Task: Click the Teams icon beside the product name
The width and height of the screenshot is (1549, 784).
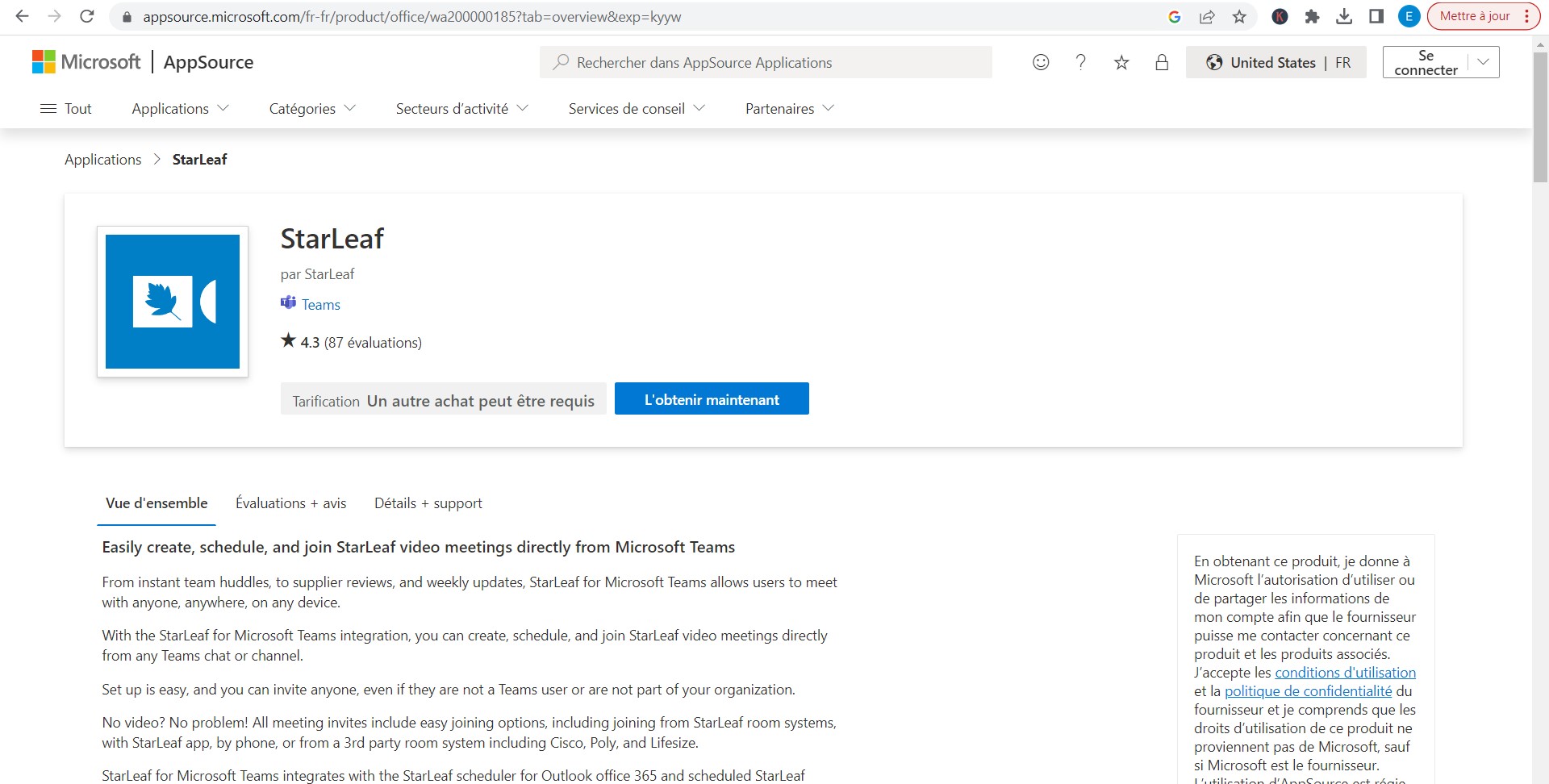Action: pos(288,303)
